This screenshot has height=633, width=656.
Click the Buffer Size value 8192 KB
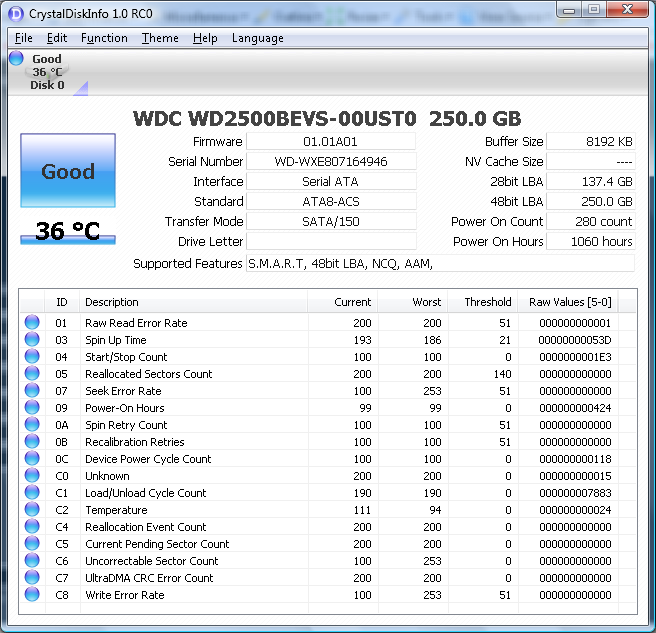tap(591, 141)
